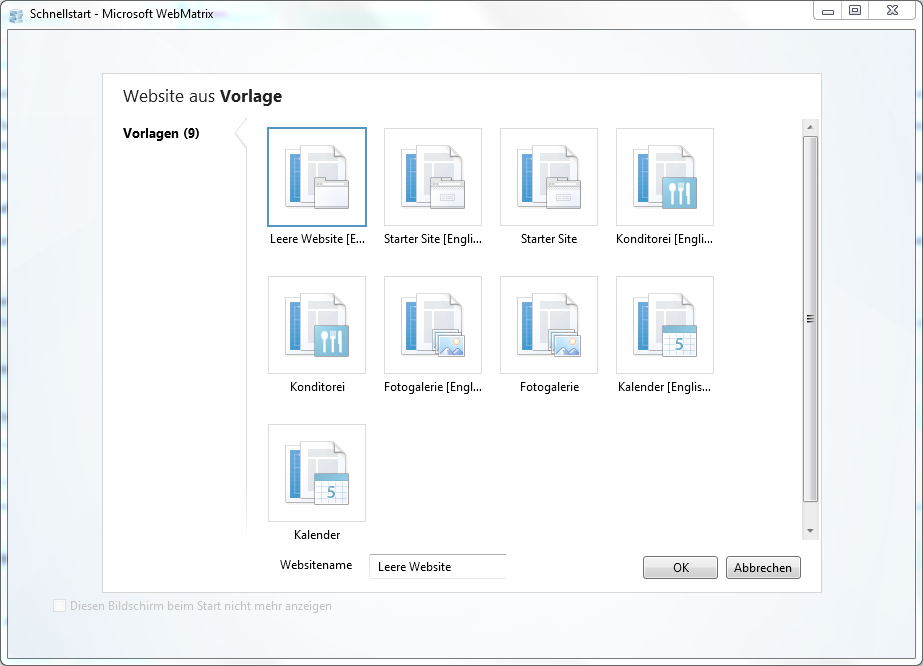Image resolution: width=923 pixels, height=666 pixels.
Task: Click the 'Fotogalerie' caption text
Action: (549, 387)
